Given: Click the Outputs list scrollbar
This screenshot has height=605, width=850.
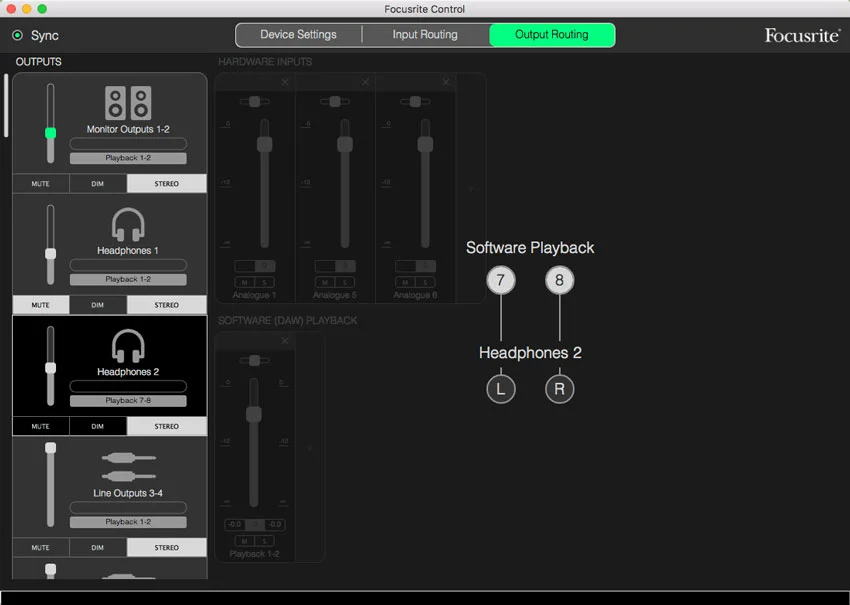Looking at the screenshot, I should (x=6, y=105).
